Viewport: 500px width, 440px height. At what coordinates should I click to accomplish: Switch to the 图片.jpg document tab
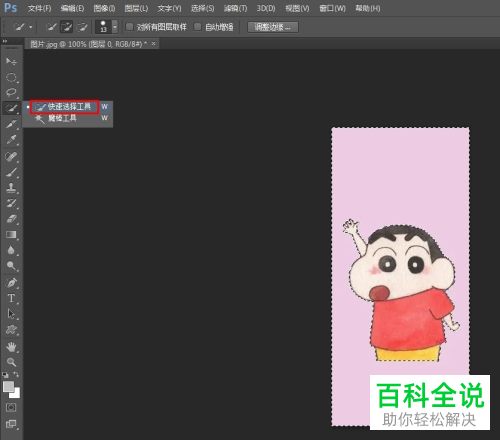tap(88, 44)
